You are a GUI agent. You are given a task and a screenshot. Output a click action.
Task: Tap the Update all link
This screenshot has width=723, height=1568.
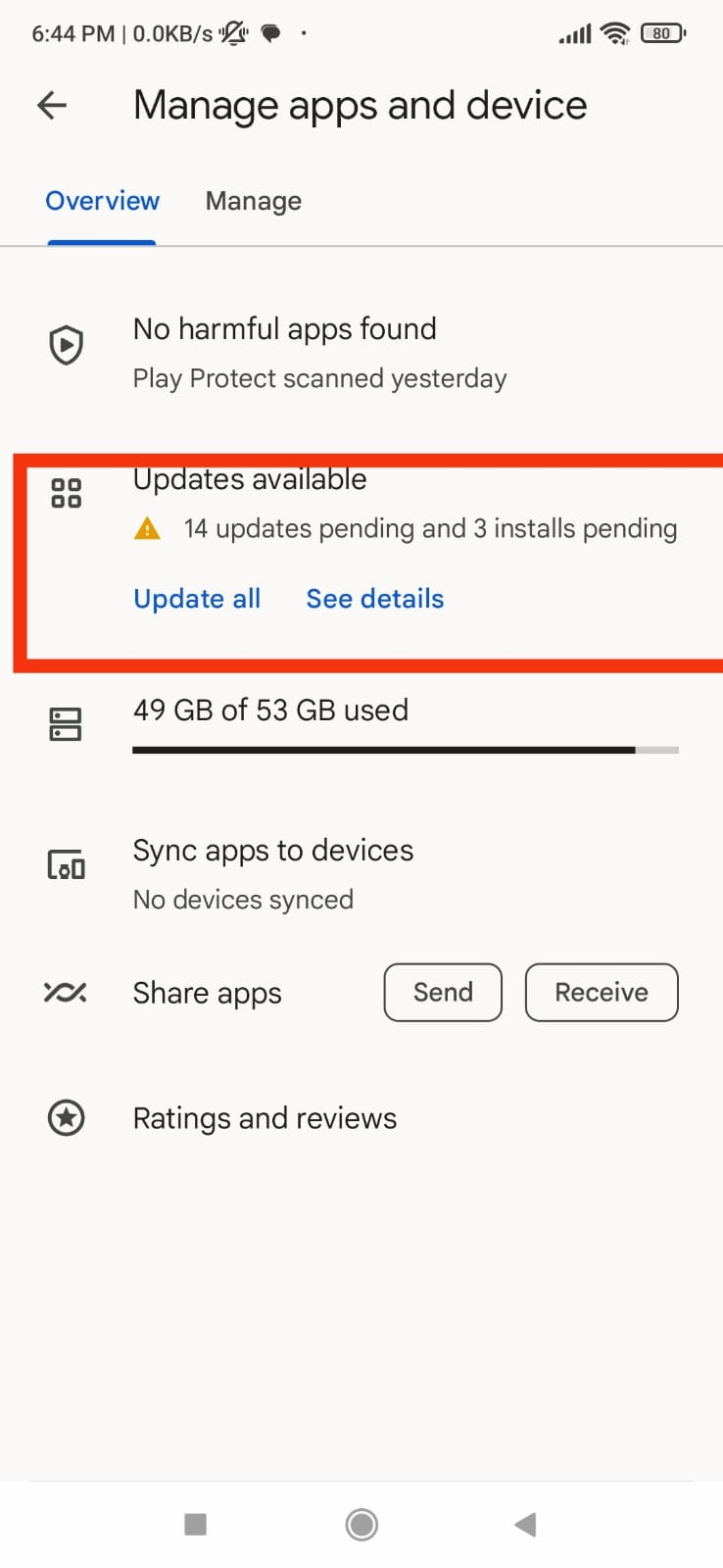click(197, 599)
